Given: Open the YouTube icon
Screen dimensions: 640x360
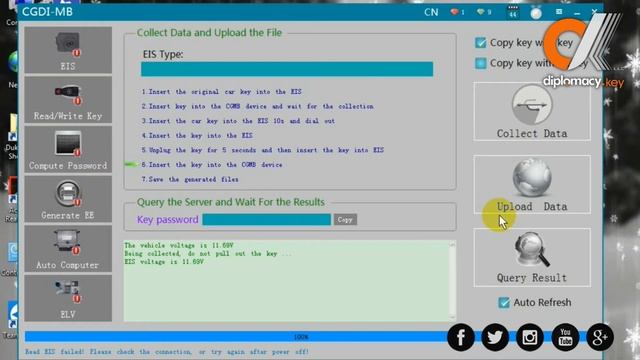Looking at the screenshot, I should (x=565, y=337).
